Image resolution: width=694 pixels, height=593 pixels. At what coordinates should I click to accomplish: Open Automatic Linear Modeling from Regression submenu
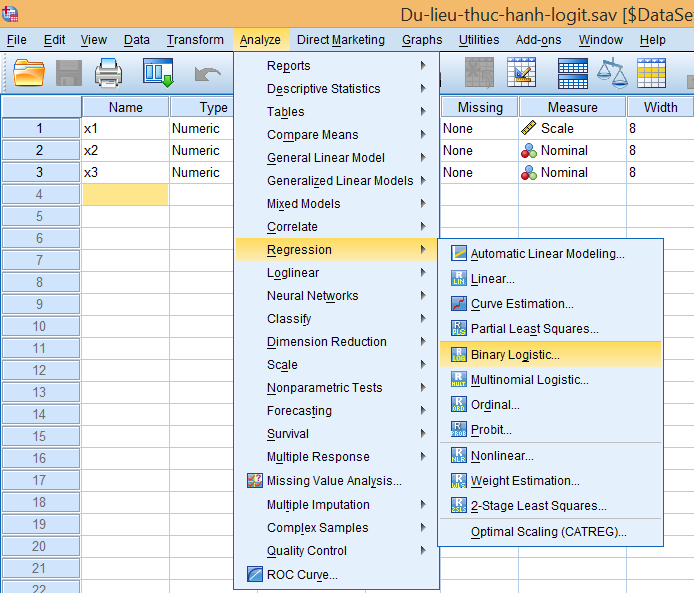(x=551, y=254)
